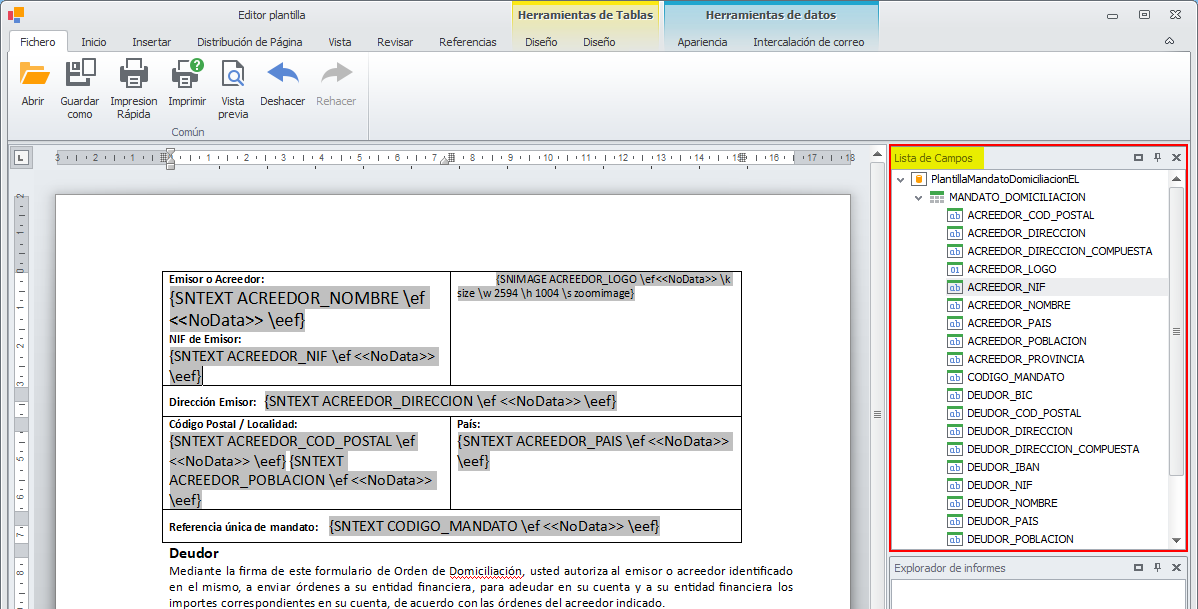Open the Distribución de Página tab
Viewport: 1198px width, 609px height.
[x=249, y=42]
